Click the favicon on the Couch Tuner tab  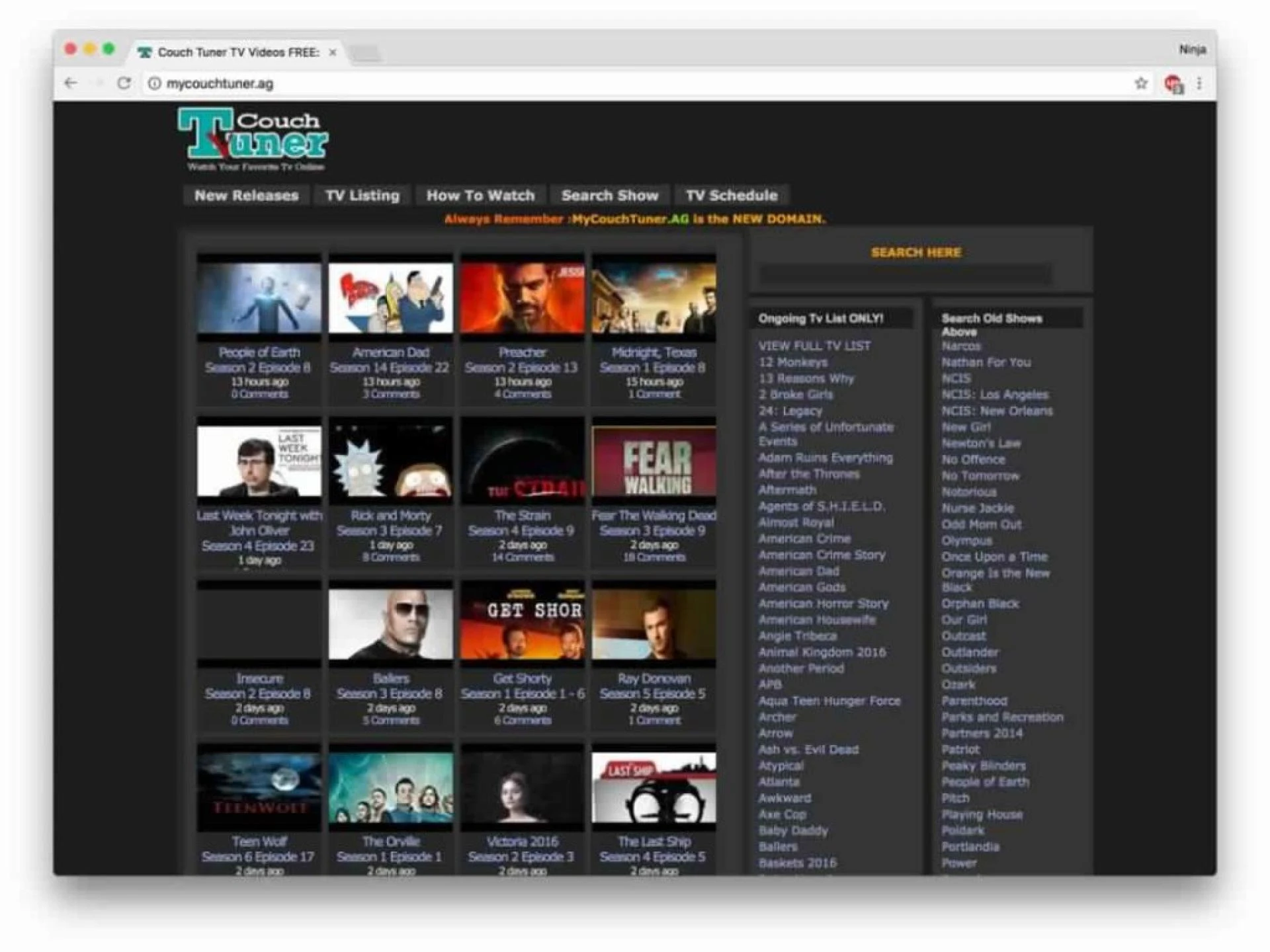[x=144, y=52]
